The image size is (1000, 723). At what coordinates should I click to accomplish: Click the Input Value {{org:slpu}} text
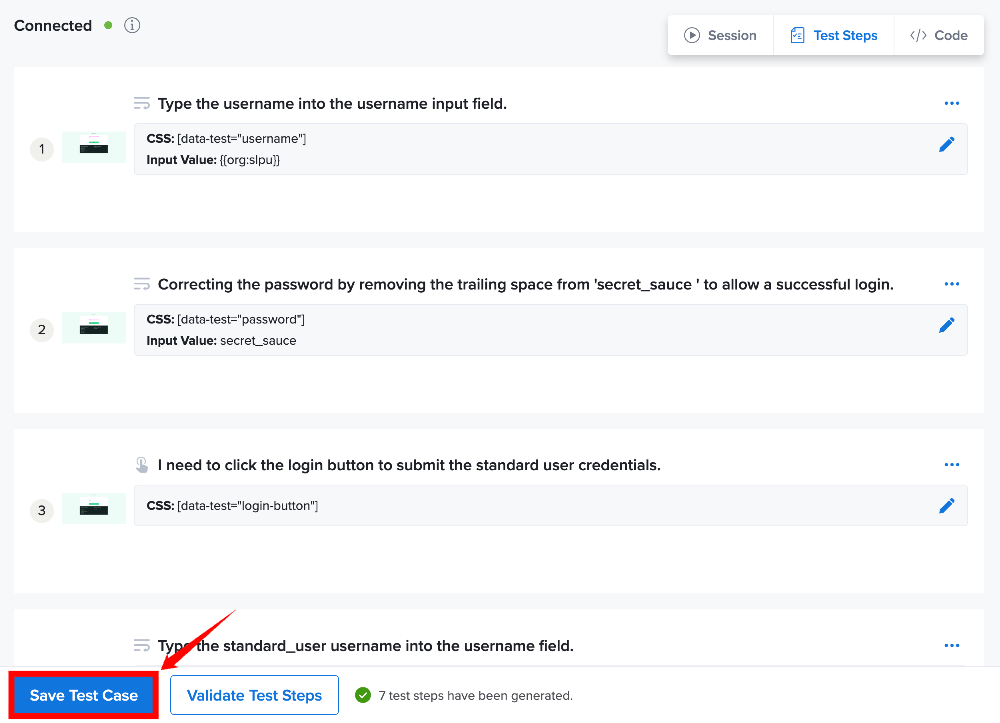pyautogui.click(x=213, y=160)
